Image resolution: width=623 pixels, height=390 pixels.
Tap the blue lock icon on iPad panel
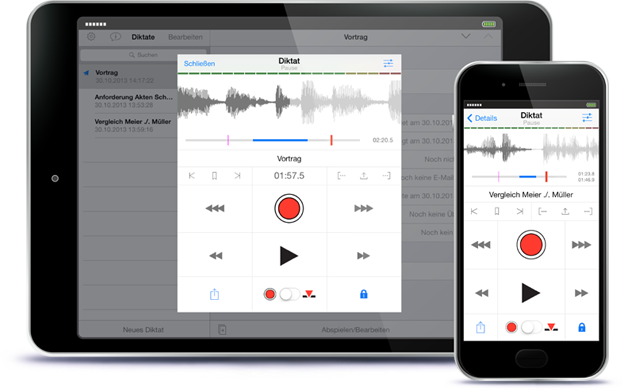364,294
